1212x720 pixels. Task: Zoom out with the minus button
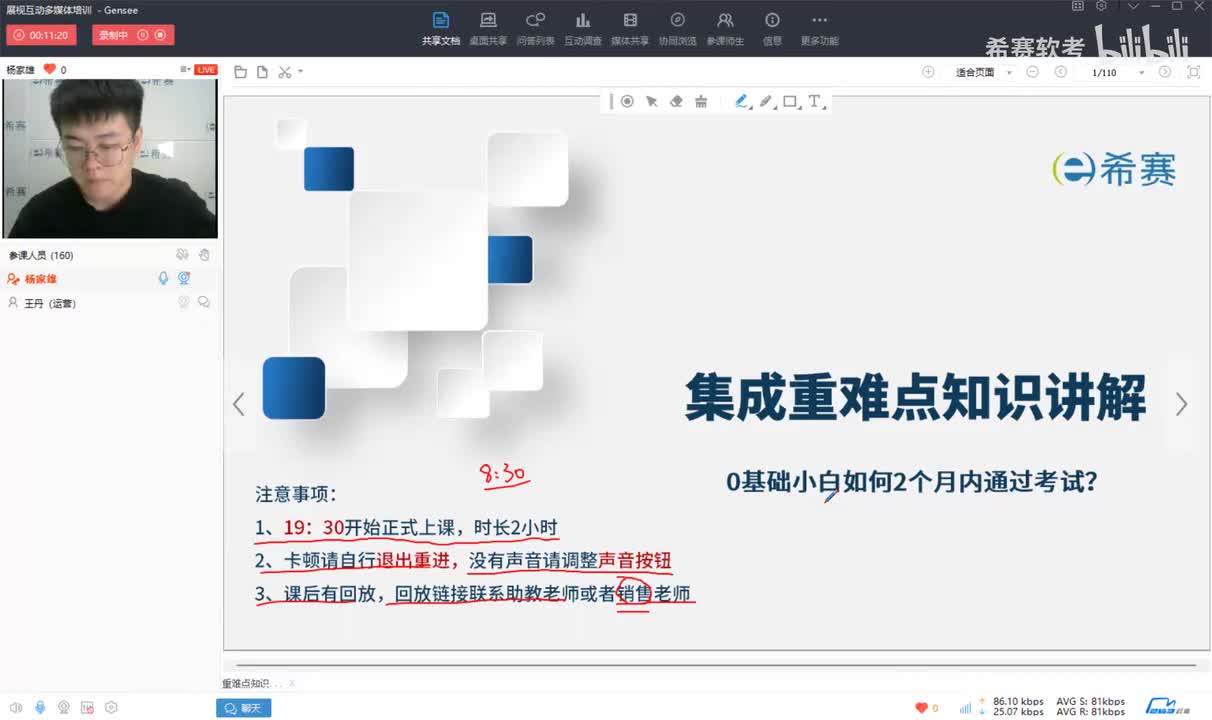click(x=1033, y=72)
